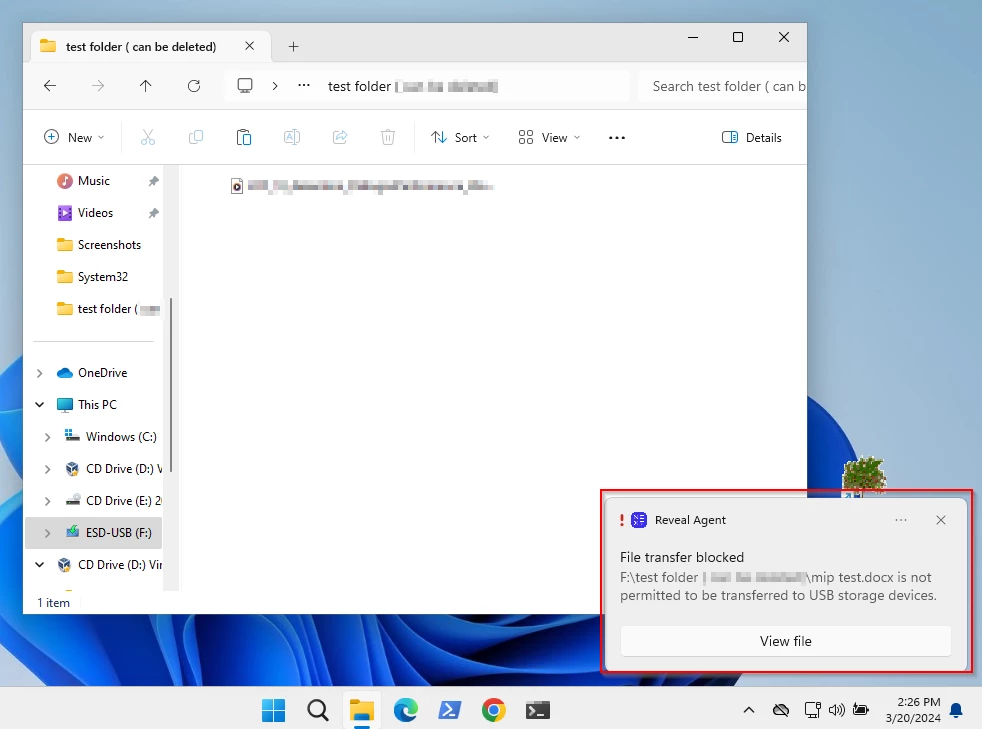
Task: Click File Explorer on taskbar
Action: tap(361, 710)
